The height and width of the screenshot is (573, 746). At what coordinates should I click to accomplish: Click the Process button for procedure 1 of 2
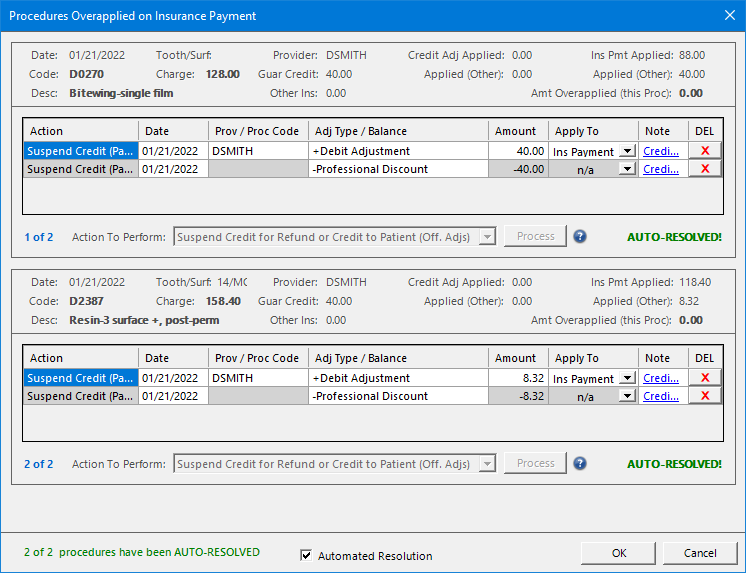[535, 237]
